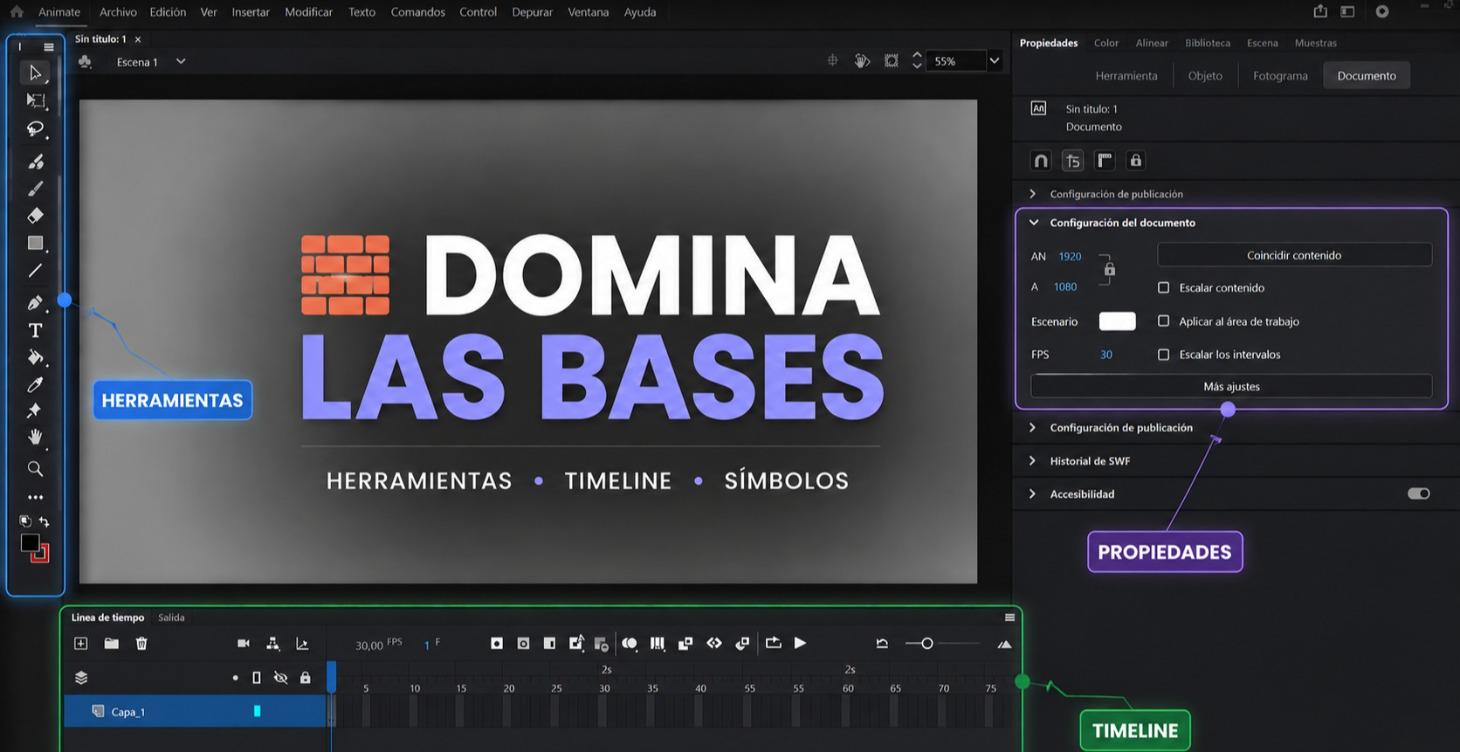
Task: Add a new layer in timeline
Action: 81,643
